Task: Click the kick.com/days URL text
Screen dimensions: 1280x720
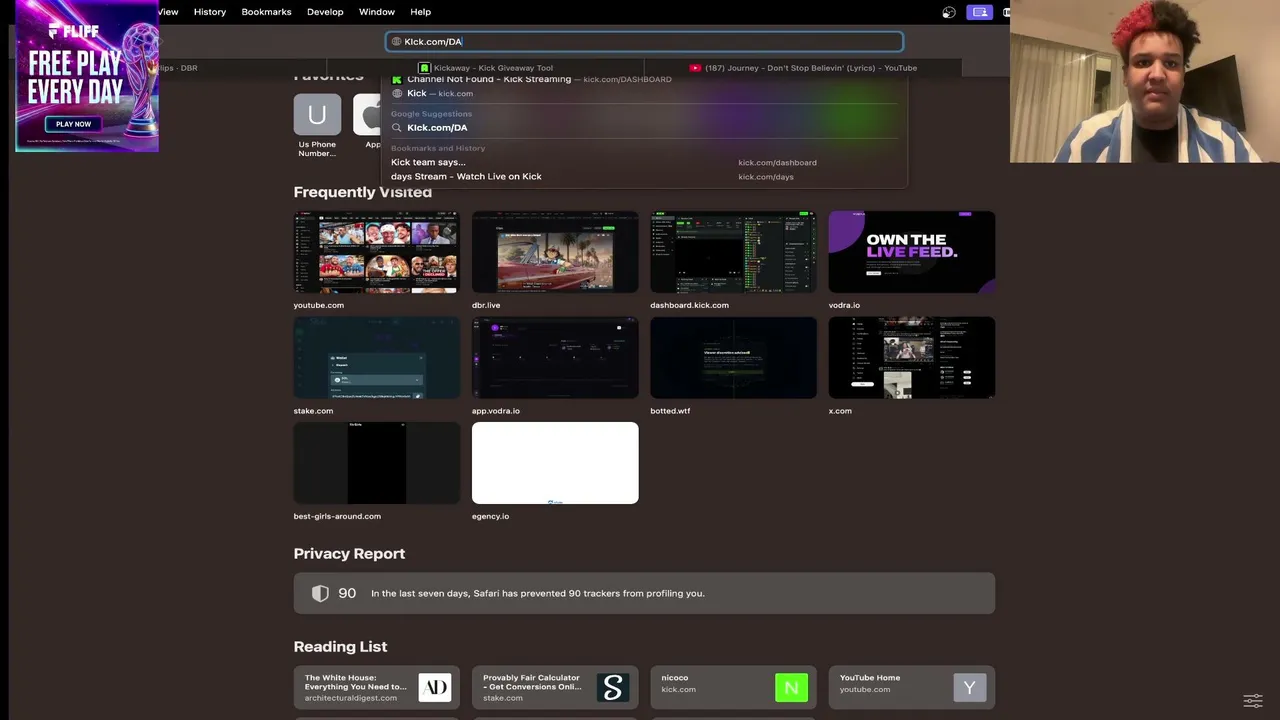Action: [766, 177]
